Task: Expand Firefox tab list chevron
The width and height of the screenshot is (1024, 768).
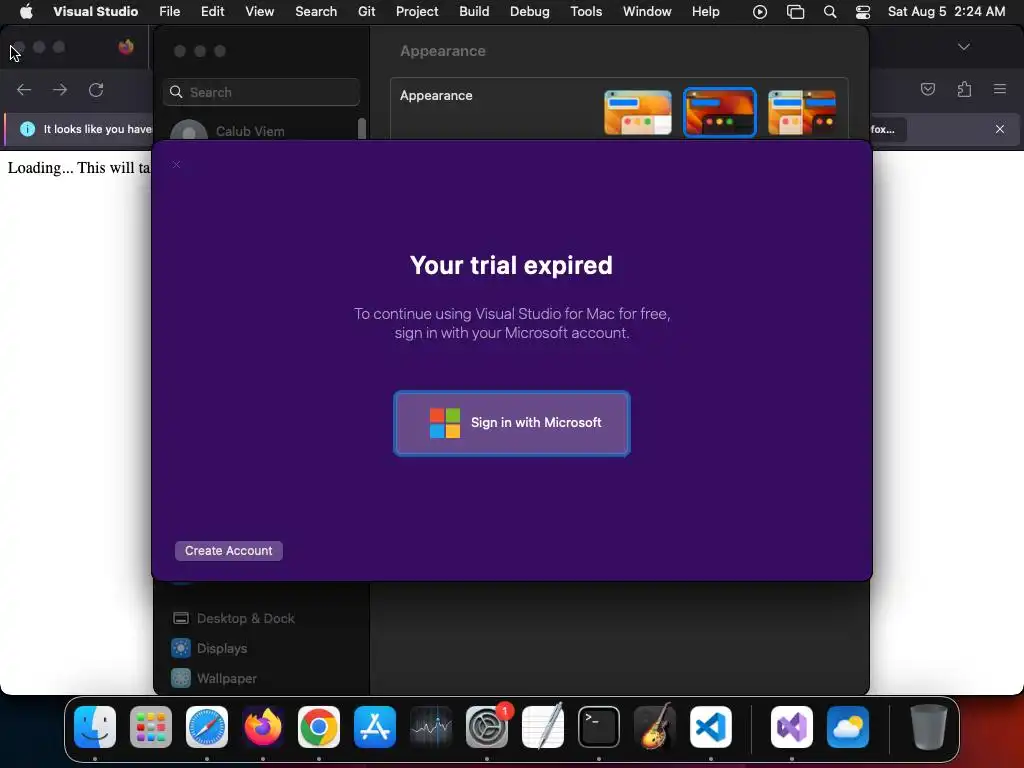Action: click(964, 47)
